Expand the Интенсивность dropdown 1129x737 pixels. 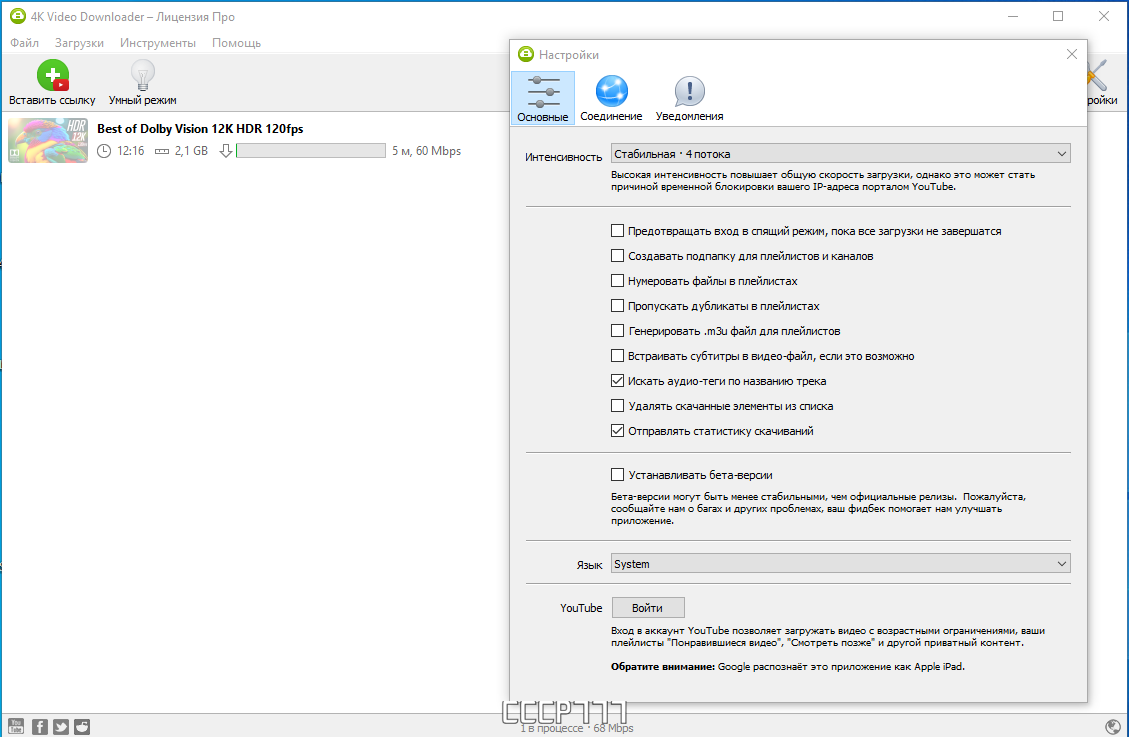(840, 153)
